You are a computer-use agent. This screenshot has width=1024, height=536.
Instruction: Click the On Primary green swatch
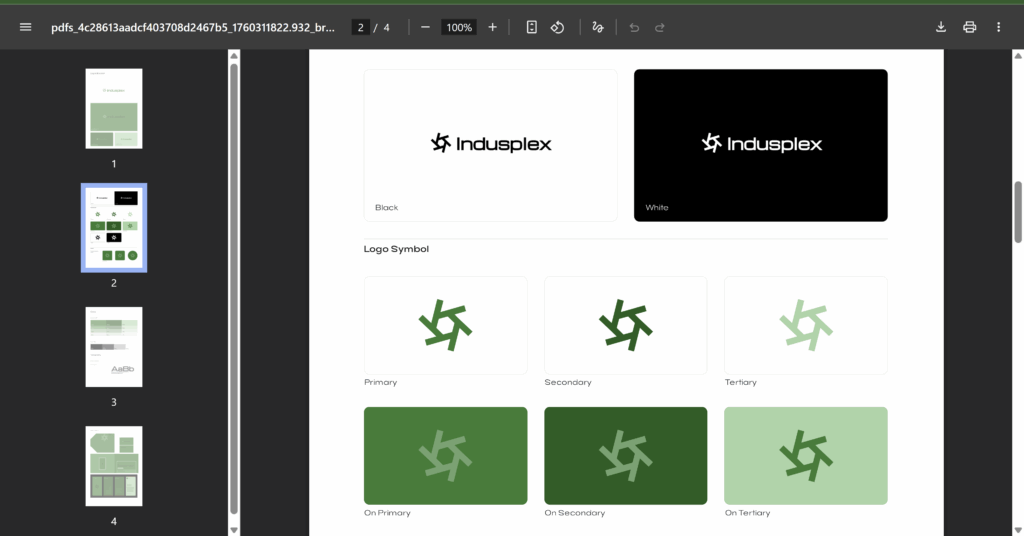point(445,455)
